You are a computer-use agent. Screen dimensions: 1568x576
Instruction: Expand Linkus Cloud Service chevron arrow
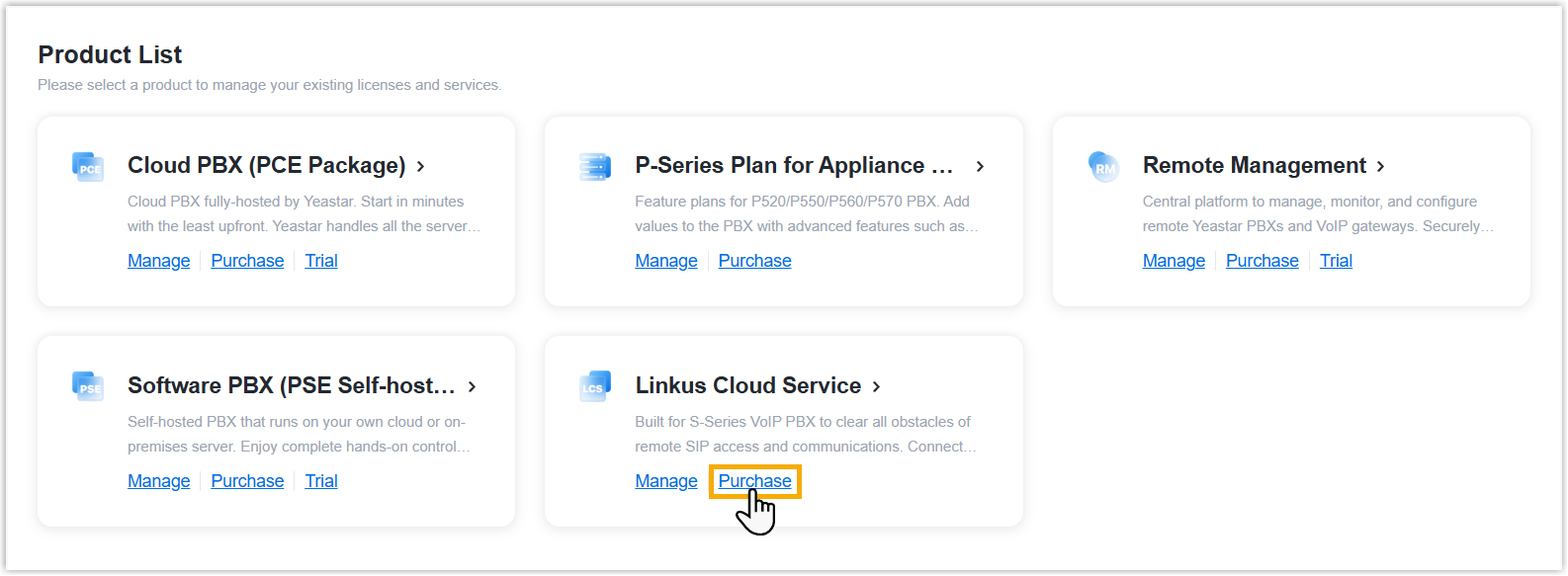[x=877, y=387]
